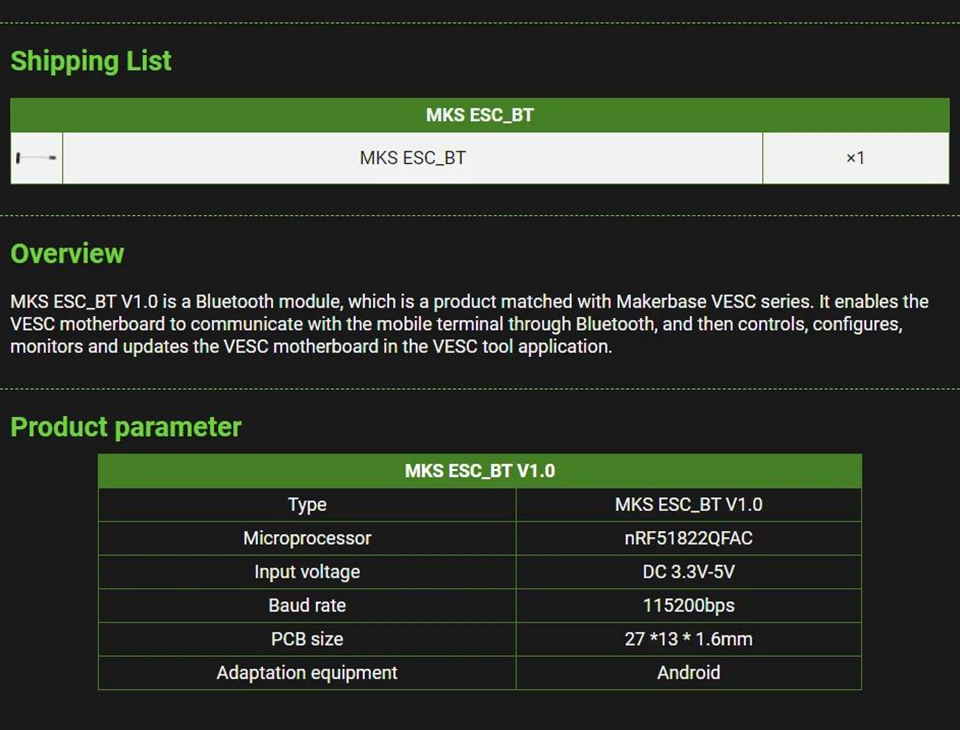Click the Type row label
This screenshot has height=730, width=960.
click(x=307, y=505)
